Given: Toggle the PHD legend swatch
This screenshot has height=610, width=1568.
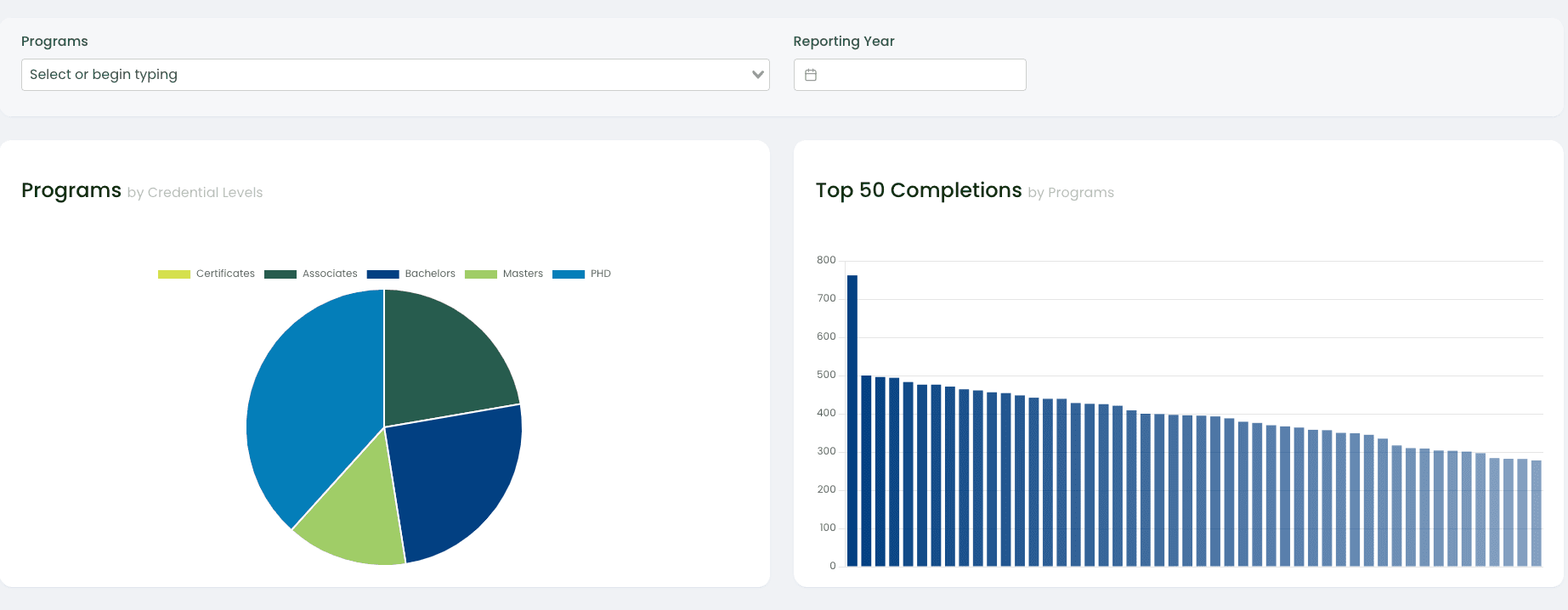Looking at the screenshot, I should 569,274.
